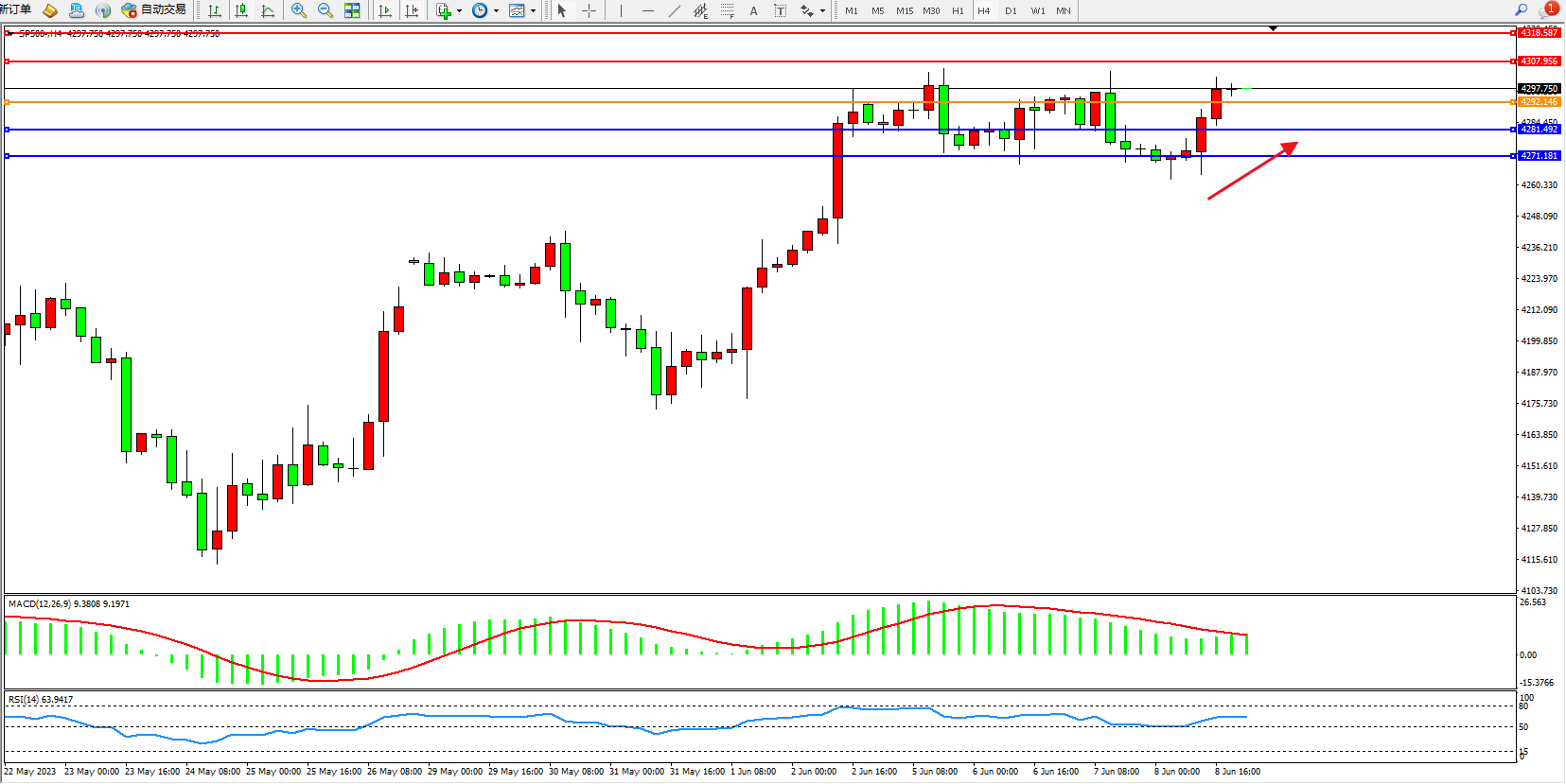
Task: Draw with the trendline tool
Action: click(x=674, y=10)
